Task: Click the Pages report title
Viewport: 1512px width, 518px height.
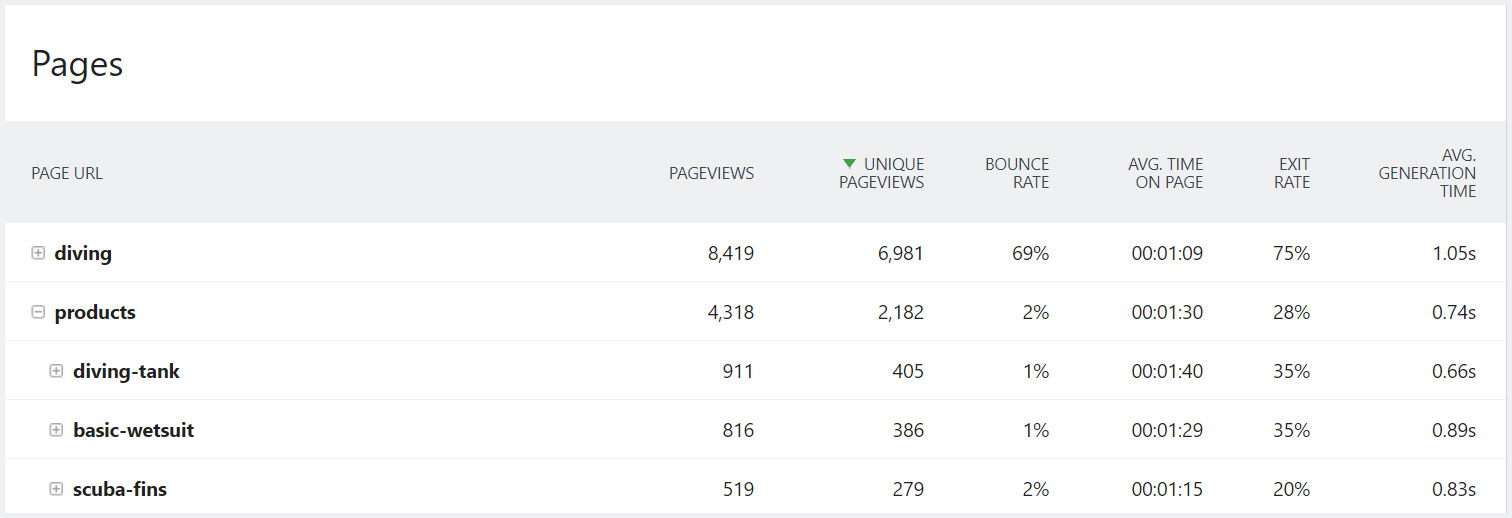Action: pyautogui.click(x=77, y=64)
